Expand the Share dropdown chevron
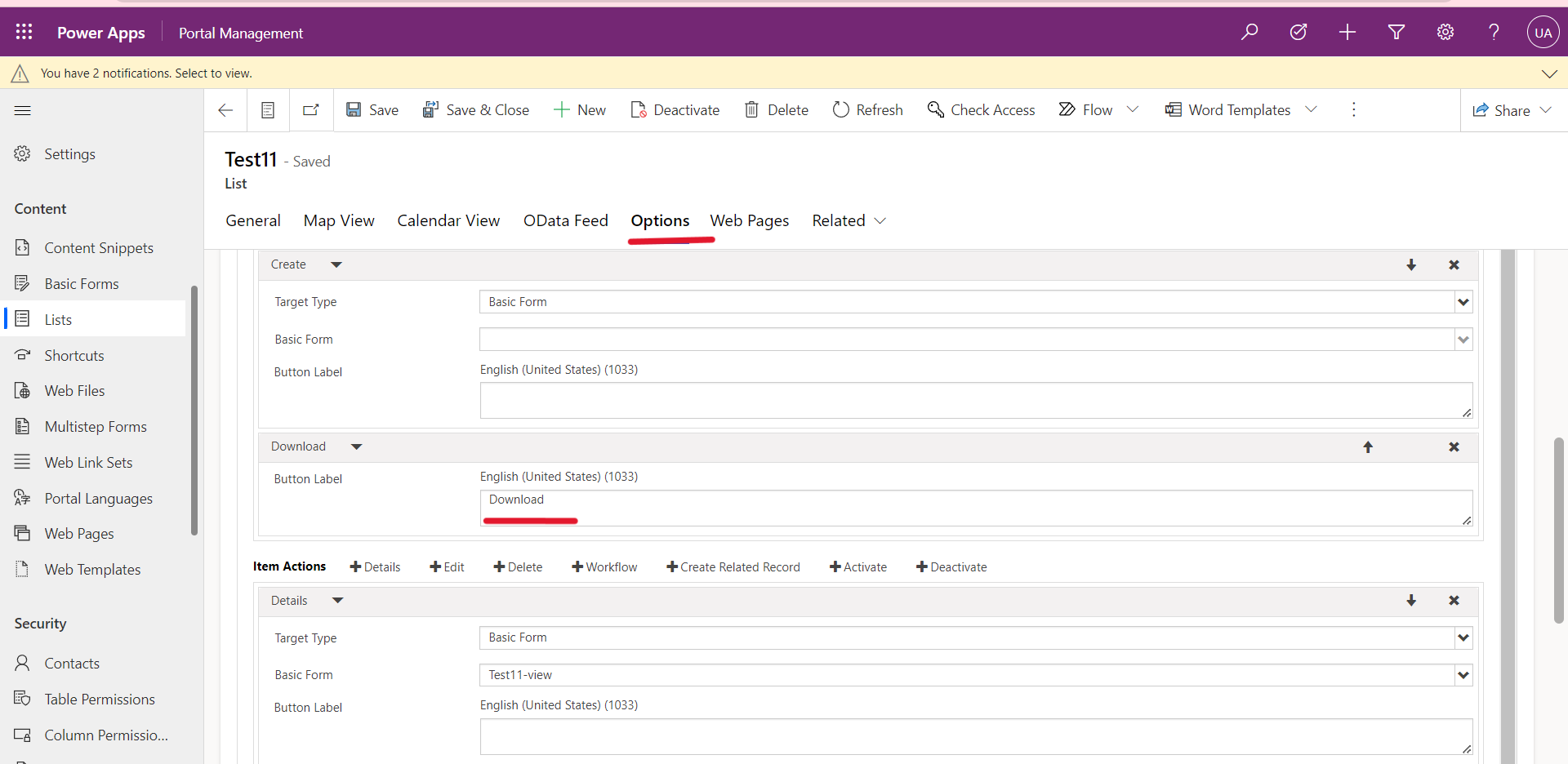Screen dimensions: 1568x764 [x=1546, y=110]
